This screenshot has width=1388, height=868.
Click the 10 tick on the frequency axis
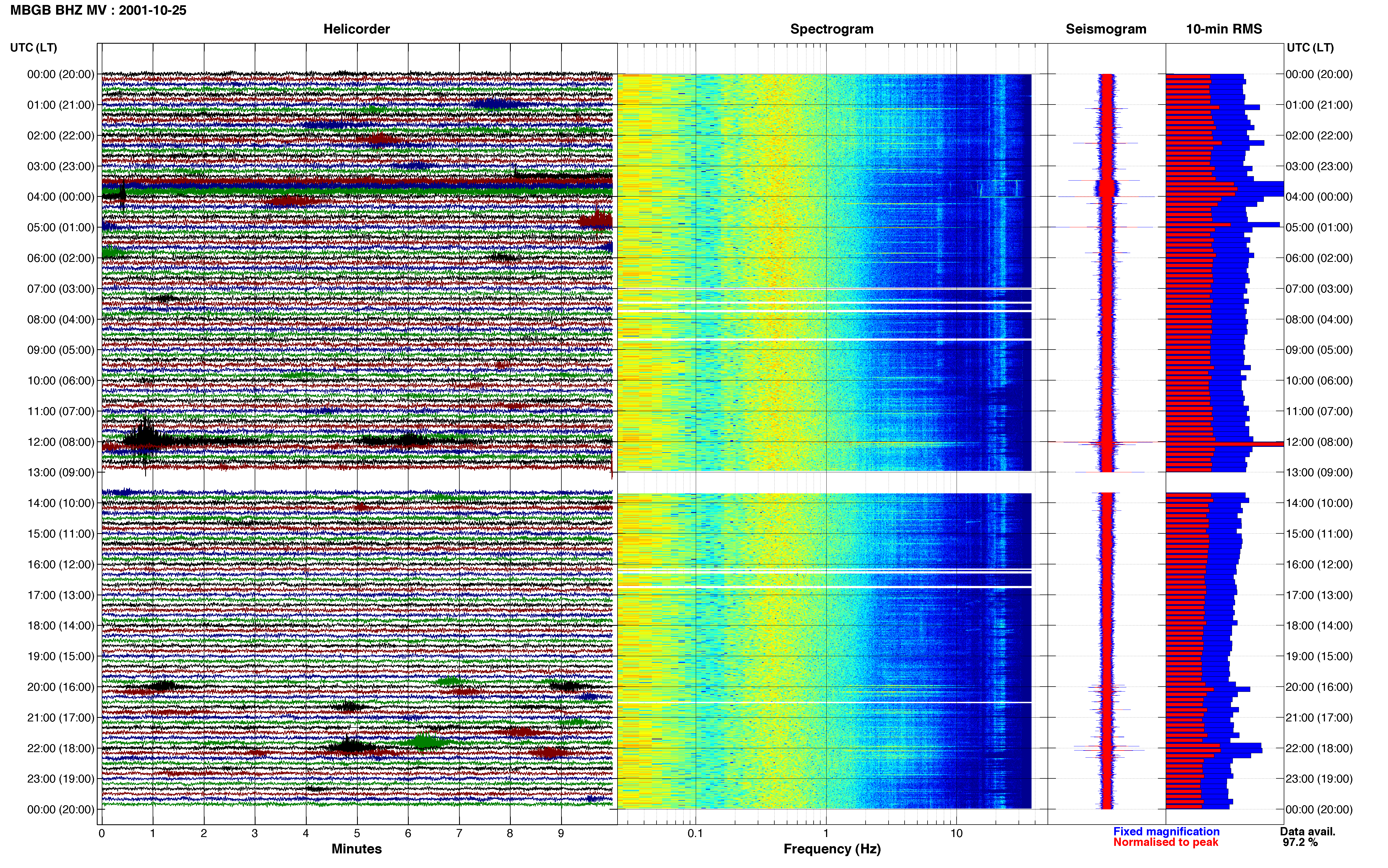956,833
